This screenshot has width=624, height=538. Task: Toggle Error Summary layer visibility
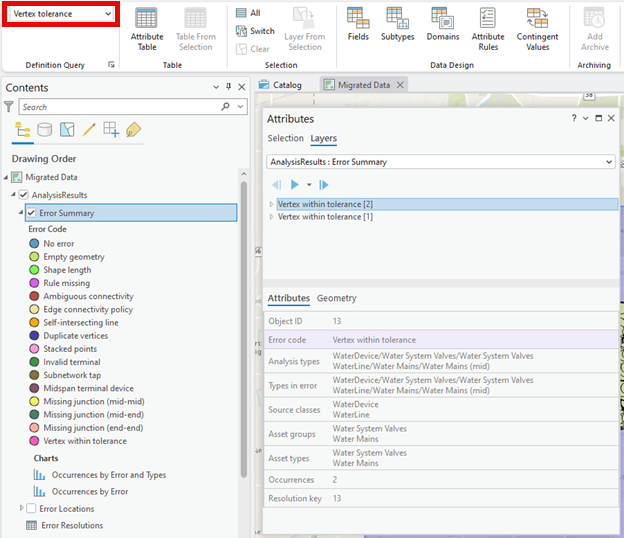click(x=31, y=212)
